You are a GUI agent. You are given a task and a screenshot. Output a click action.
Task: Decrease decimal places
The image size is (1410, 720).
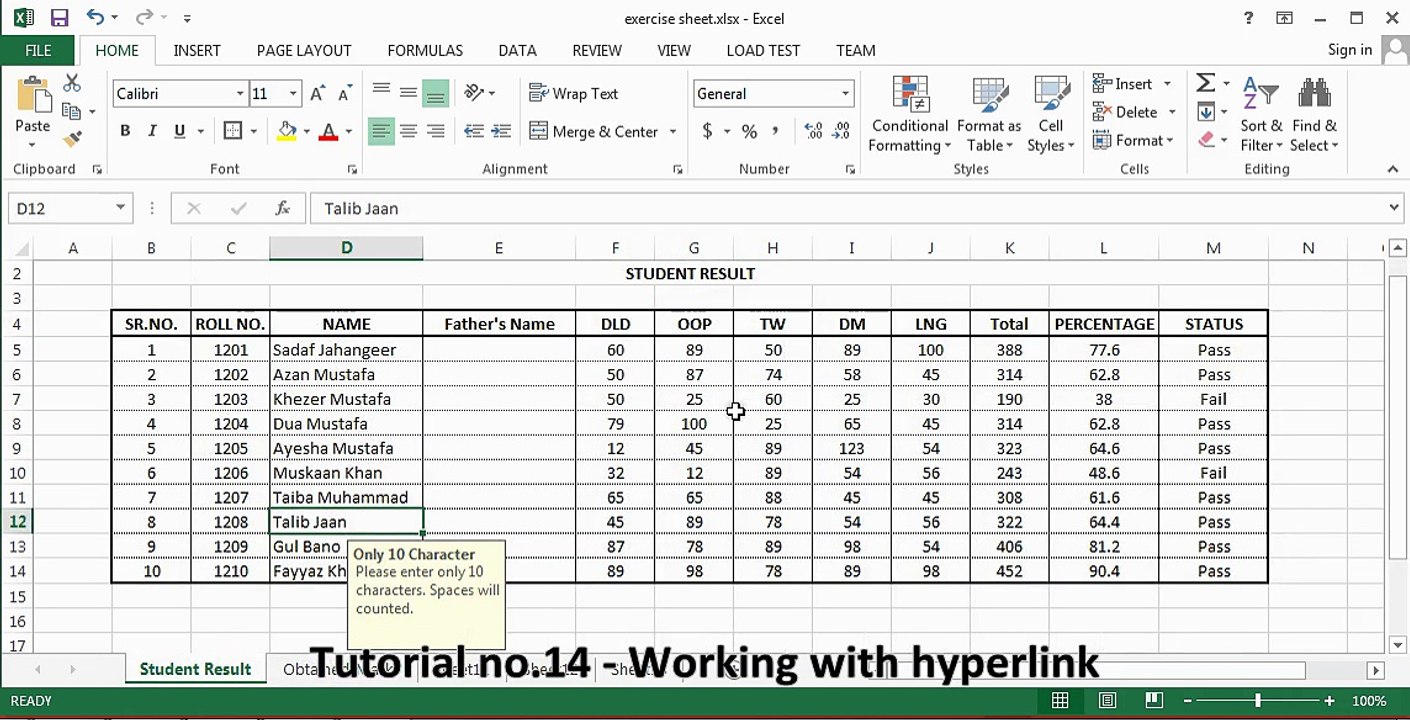point(841,131)
